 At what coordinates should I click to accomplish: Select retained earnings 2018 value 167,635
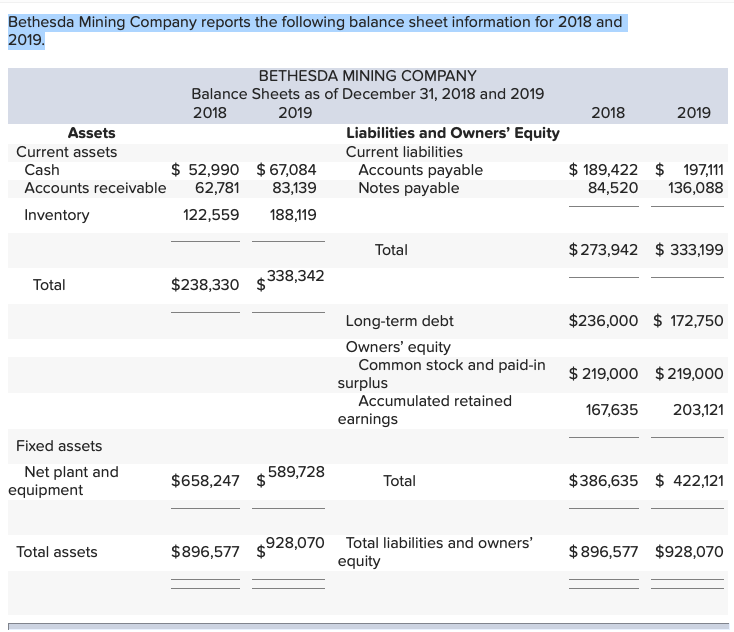[612, 410]
